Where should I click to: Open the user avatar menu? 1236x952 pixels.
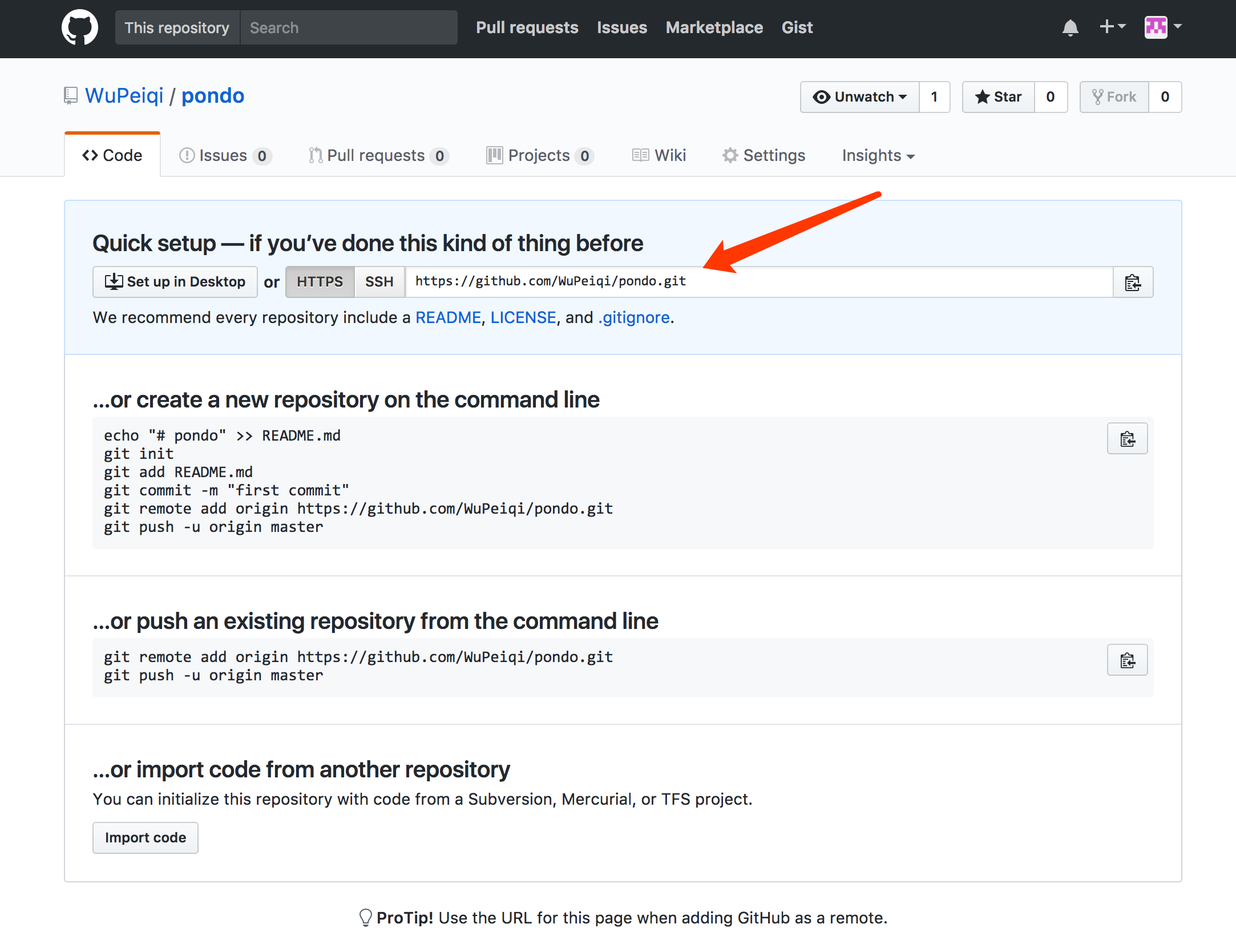[1162, 27]
